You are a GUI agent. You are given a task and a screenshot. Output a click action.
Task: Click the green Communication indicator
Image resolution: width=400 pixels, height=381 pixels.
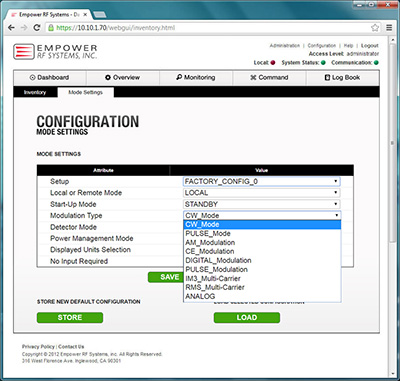coord(376,63)
